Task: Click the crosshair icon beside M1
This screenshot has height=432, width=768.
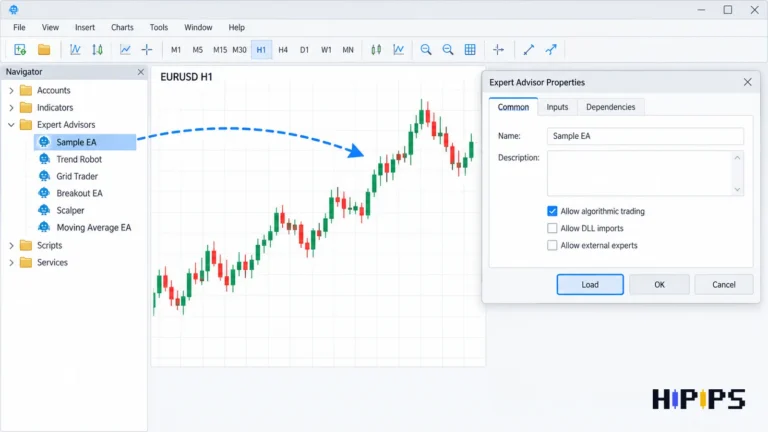Action: pyautogui.click(x=147, y=49)
